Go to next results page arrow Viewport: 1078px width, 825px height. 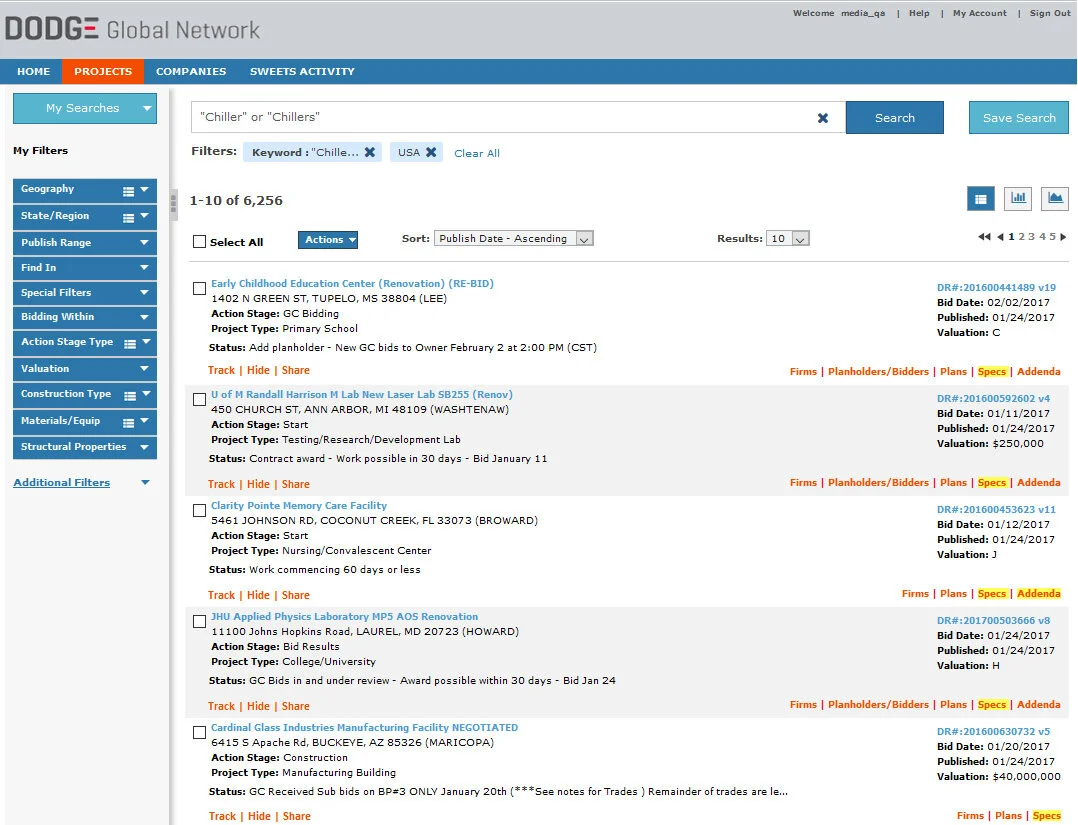pyautogui.click(x=1063, y=236)
